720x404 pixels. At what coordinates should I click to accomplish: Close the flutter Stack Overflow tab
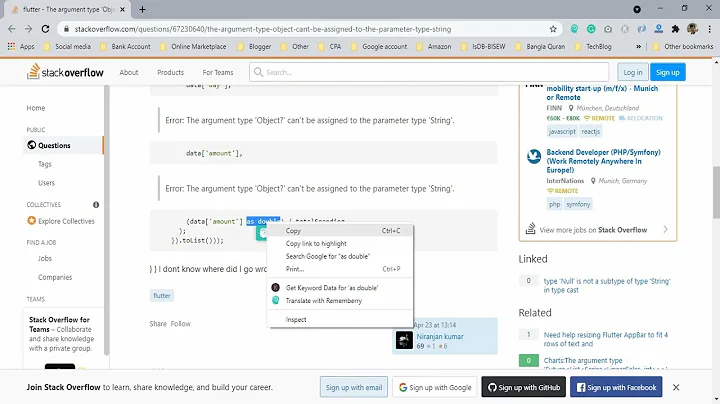[122, 9]
